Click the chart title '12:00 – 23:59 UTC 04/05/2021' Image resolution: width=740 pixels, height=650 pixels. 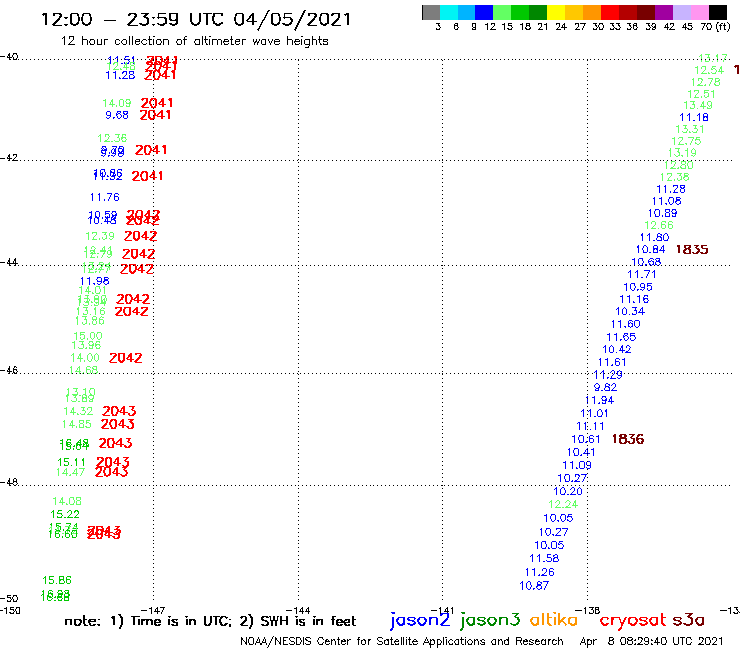[196, 19]
